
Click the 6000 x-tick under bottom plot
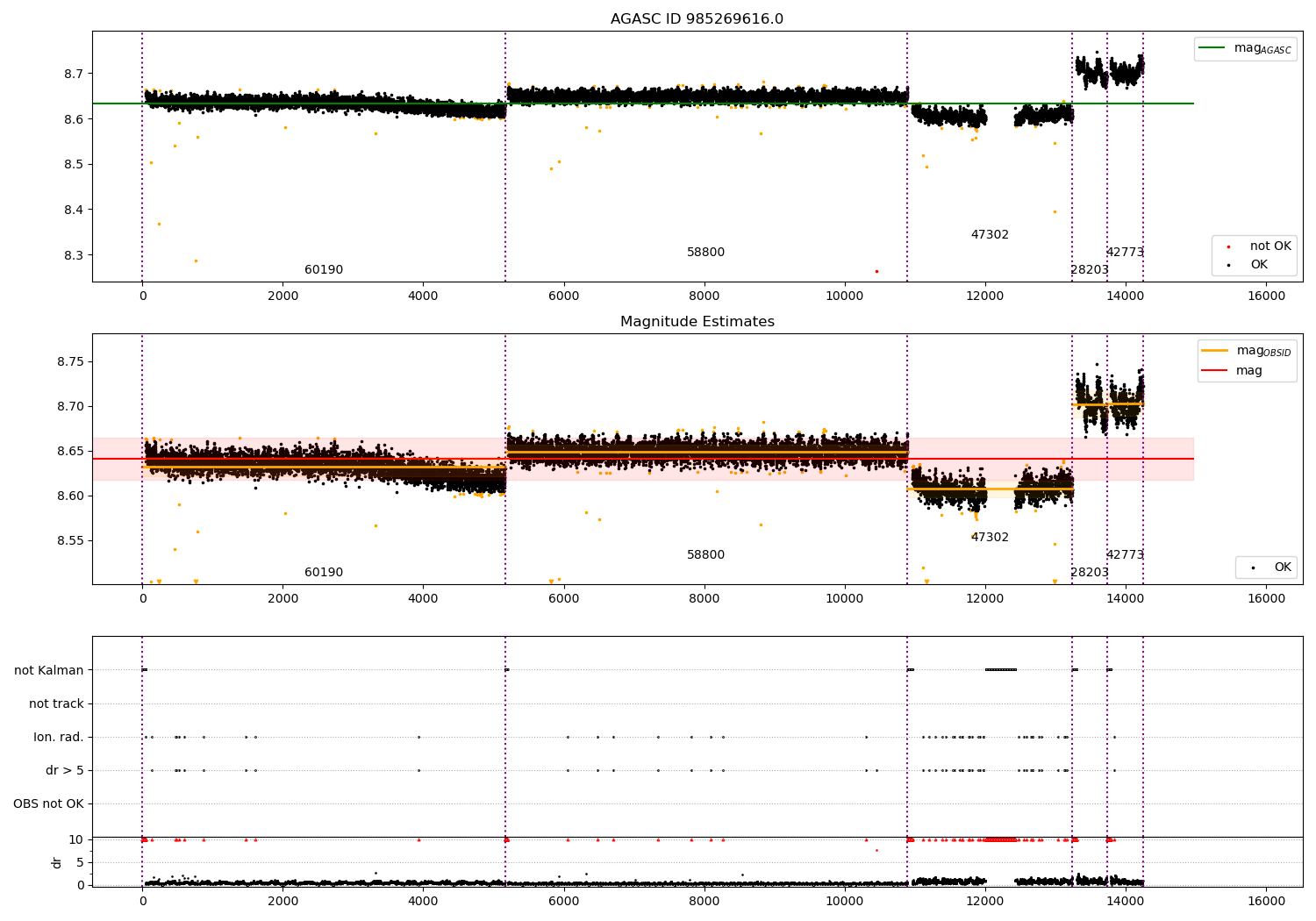pos(564,902)
